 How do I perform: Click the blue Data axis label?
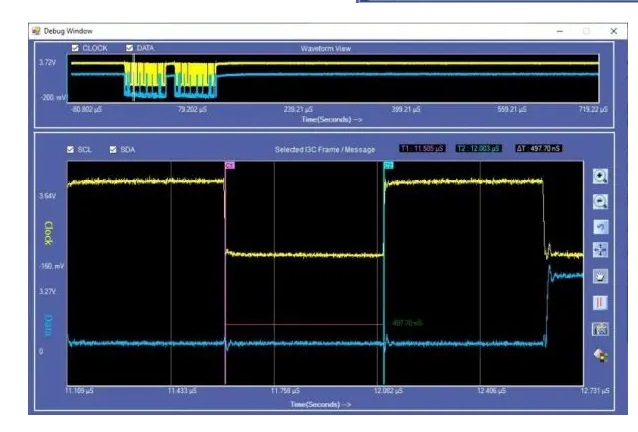[x=48, y=325]
